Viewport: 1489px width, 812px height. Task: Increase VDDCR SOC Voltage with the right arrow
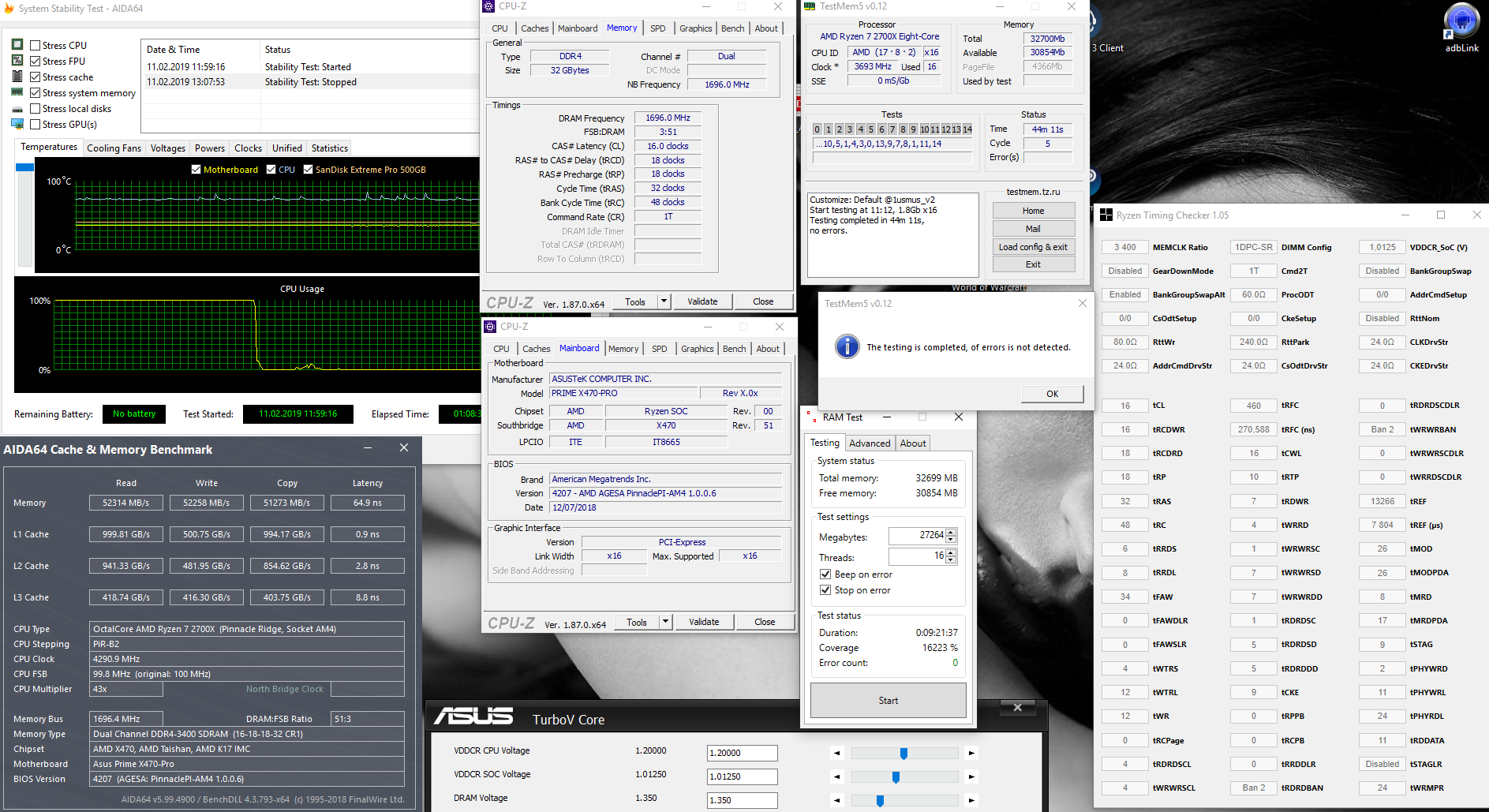pos(971,776)
